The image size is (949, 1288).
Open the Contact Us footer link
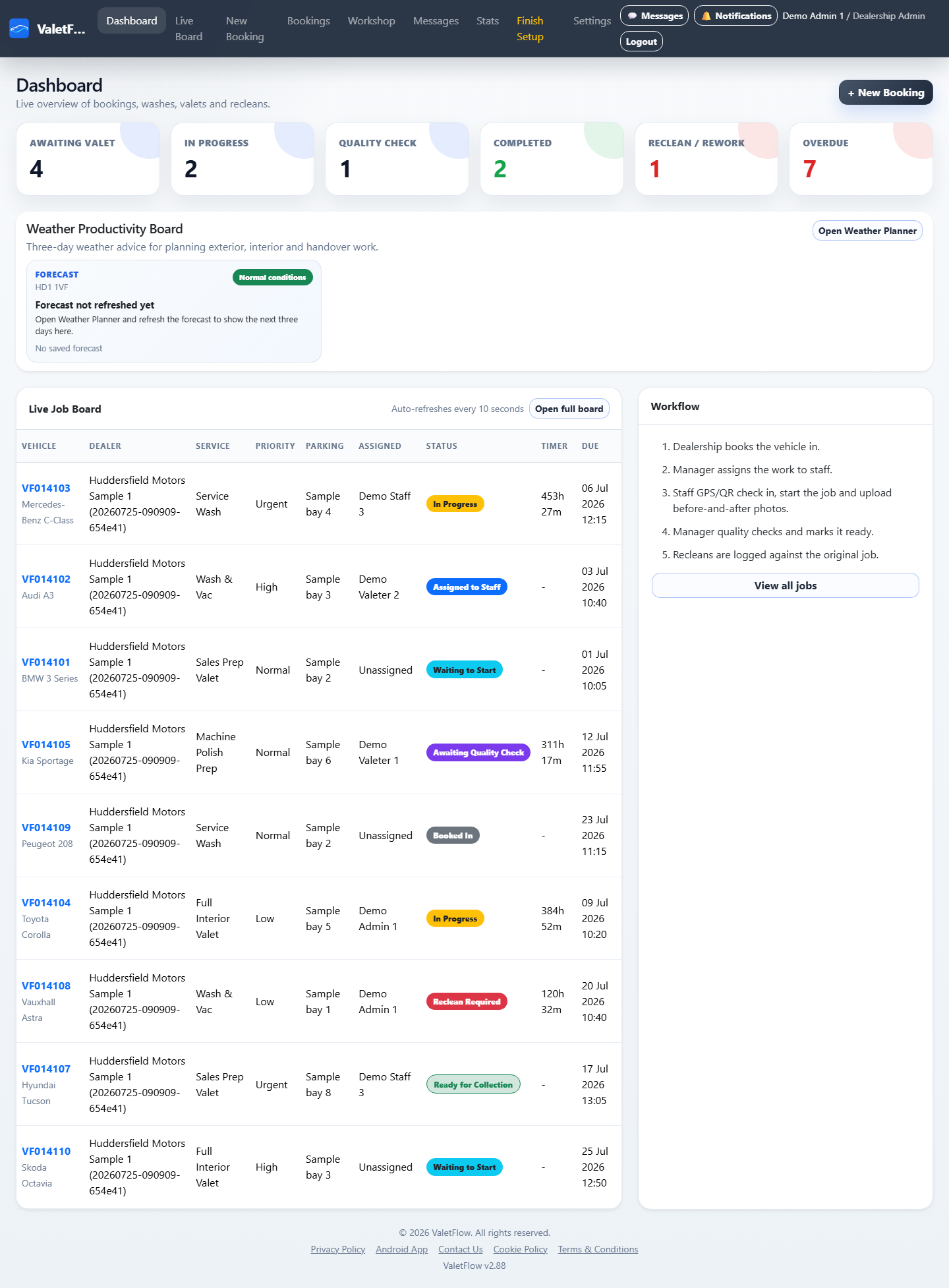[x=461, y=1249]
